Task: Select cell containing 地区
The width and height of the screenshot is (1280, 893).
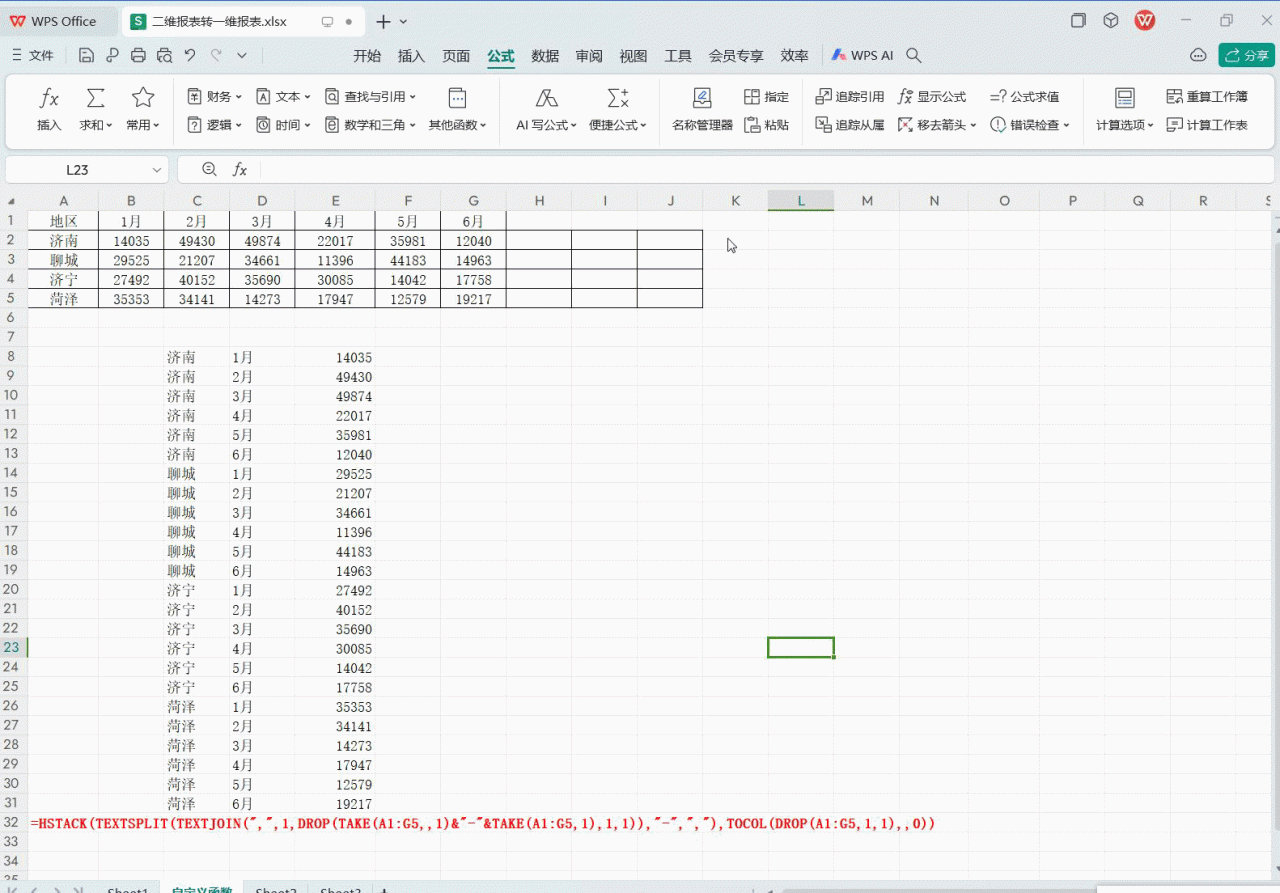Action: (63, 221)
